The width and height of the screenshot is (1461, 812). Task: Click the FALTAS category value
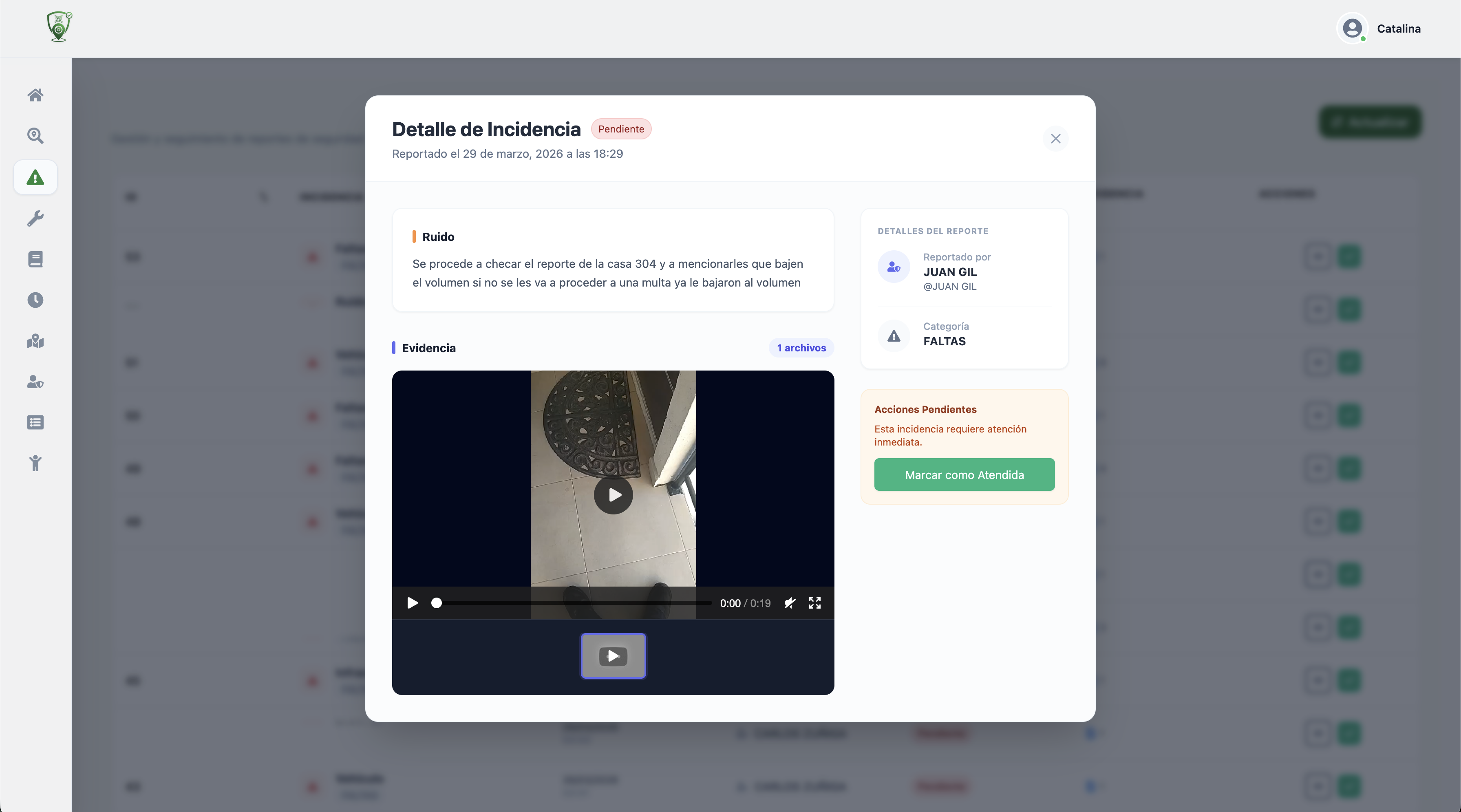click(945, 341)
